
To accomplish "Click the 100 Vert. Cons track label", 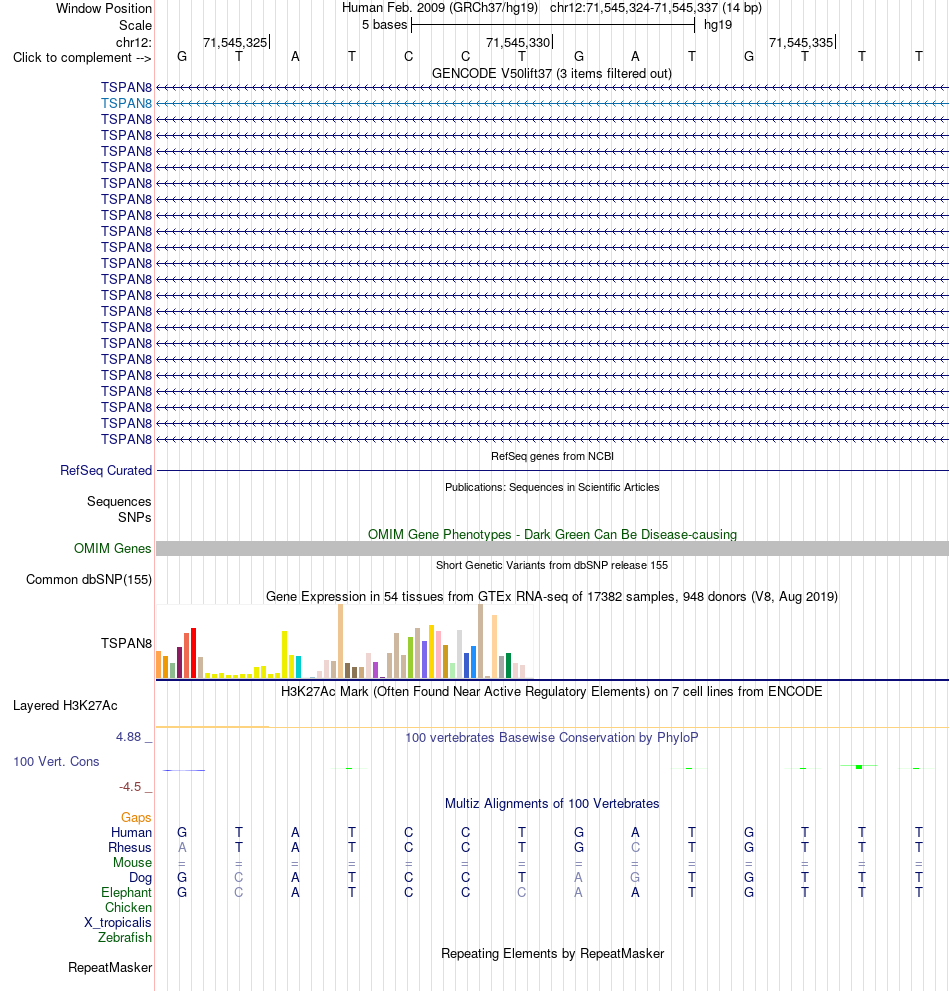I will 56,762.
